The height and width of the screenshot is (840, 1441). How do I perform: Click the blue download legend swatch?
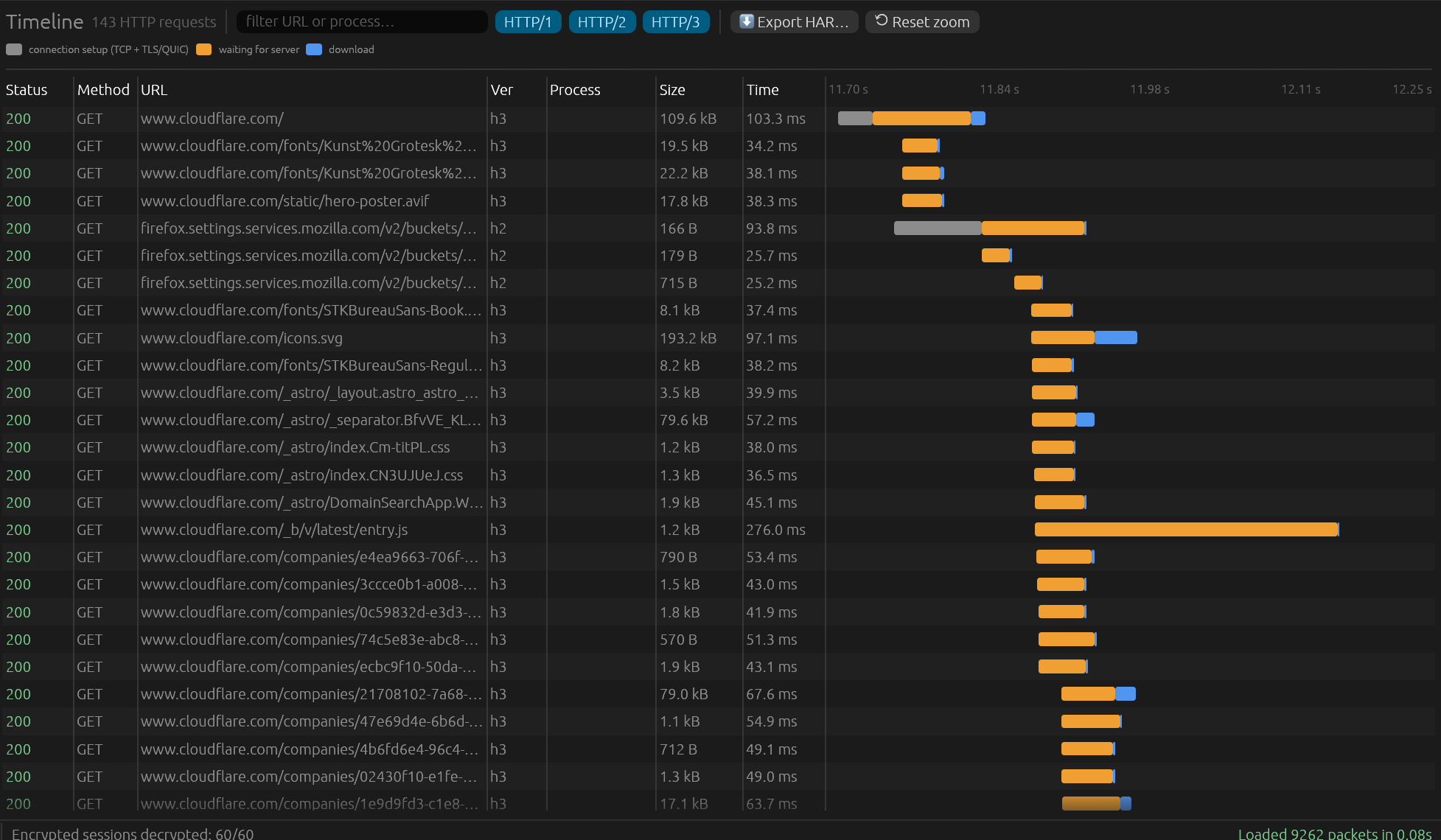314,49
